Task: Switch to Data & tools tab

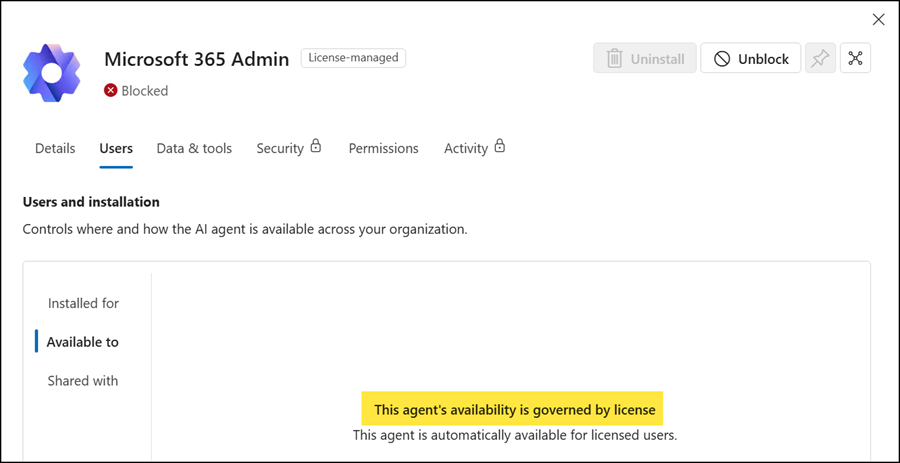Action: (194, 149)
